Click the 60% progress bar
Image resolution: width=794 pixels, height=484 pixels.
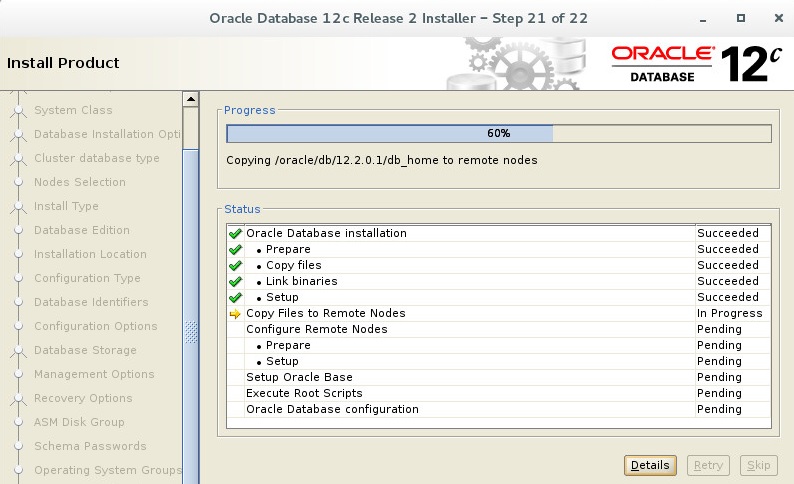499,134
